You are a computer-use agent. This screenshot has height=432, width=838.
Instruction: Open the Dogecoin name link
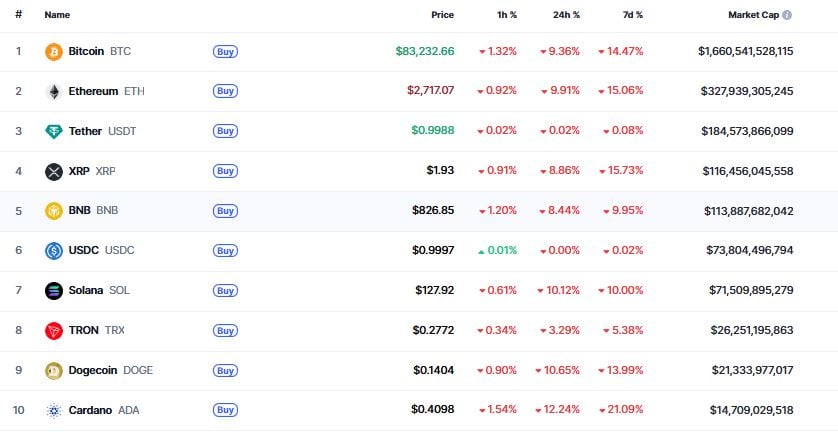pyautogui.click(x=93, y=370)
